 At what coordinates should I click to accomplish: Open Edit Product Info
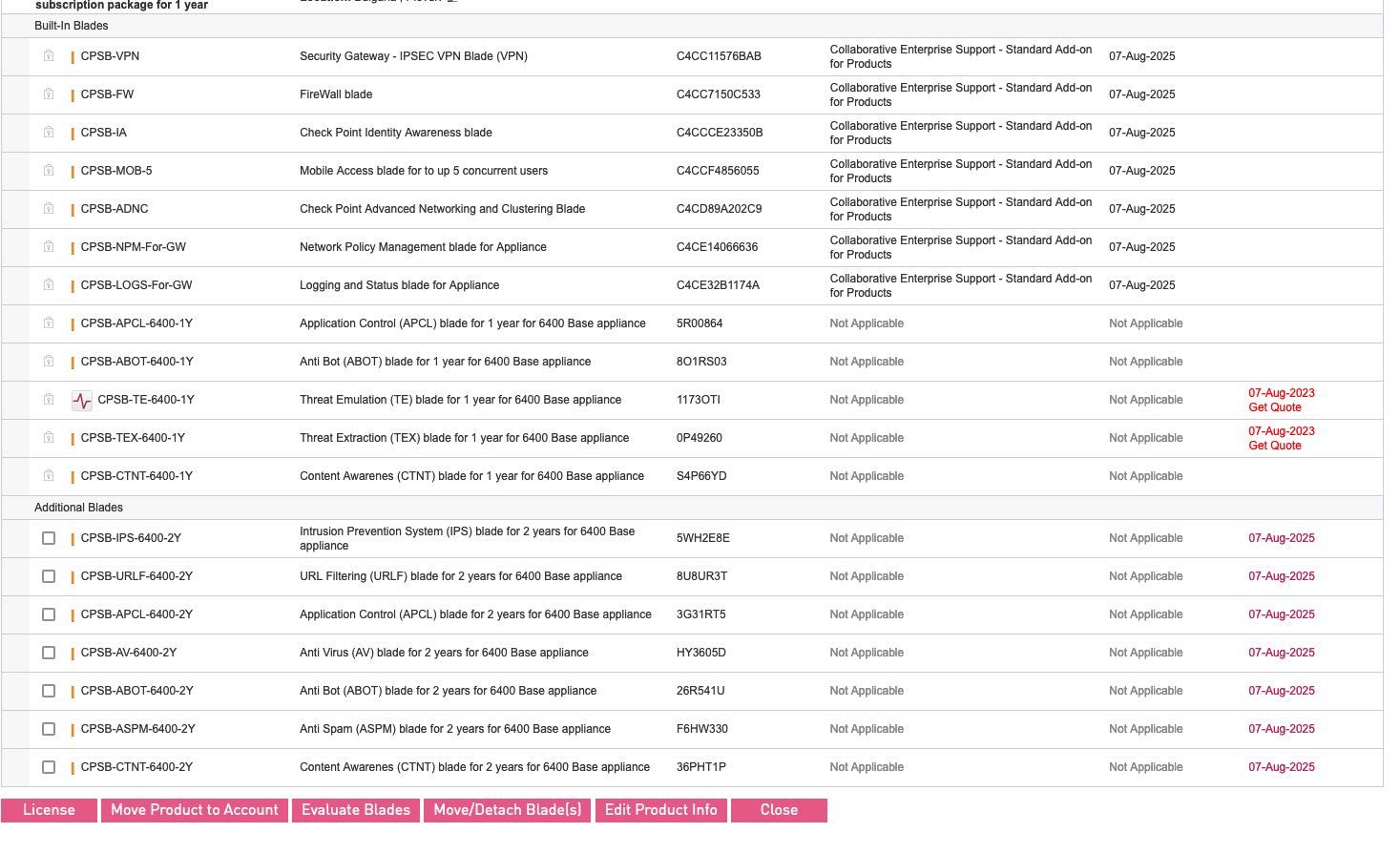tap(661, 810)
